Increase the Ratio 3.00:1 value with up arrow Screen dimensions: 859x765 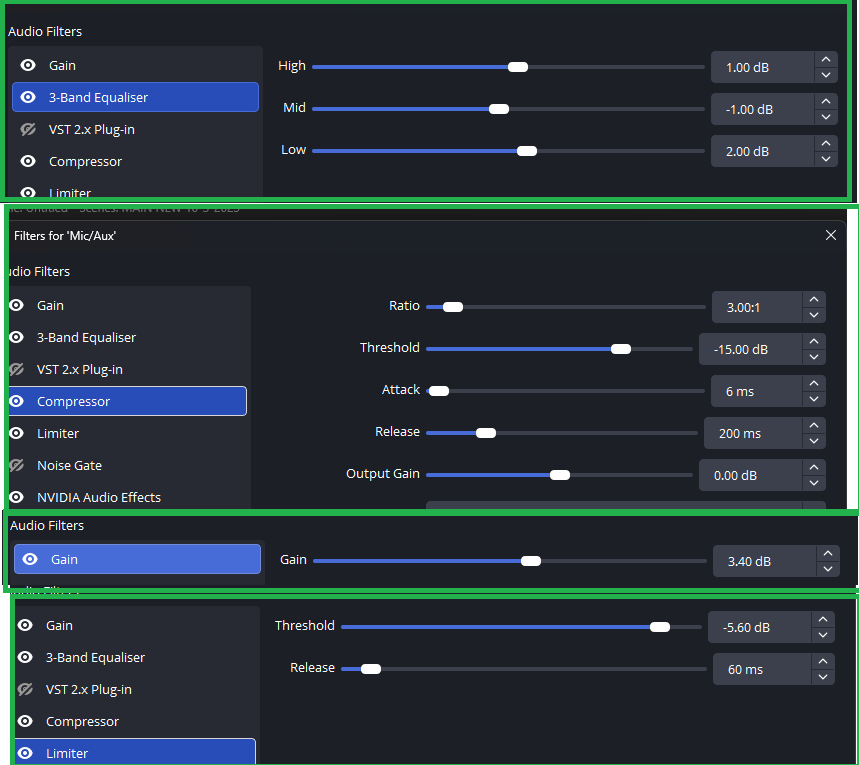point(814,299)
